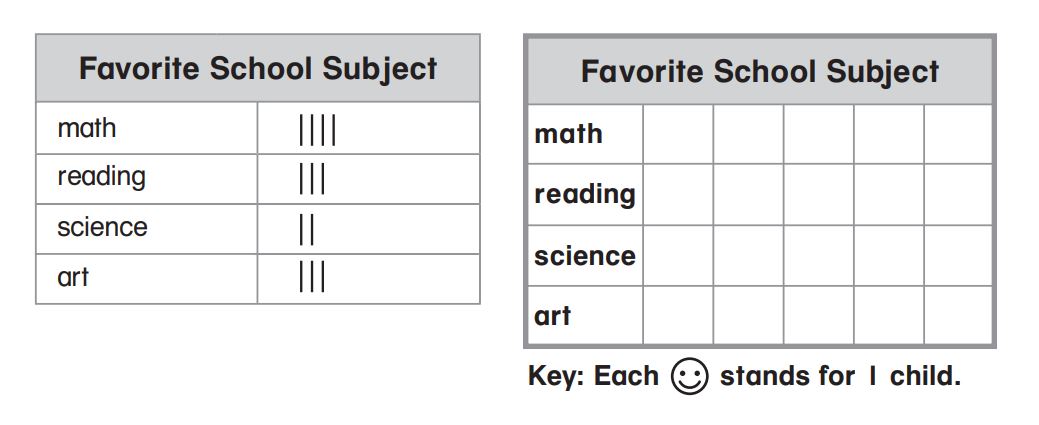Click the reading label in the tally table
Viewport: 1039px width, 425px height.
(x=101, y=177)
